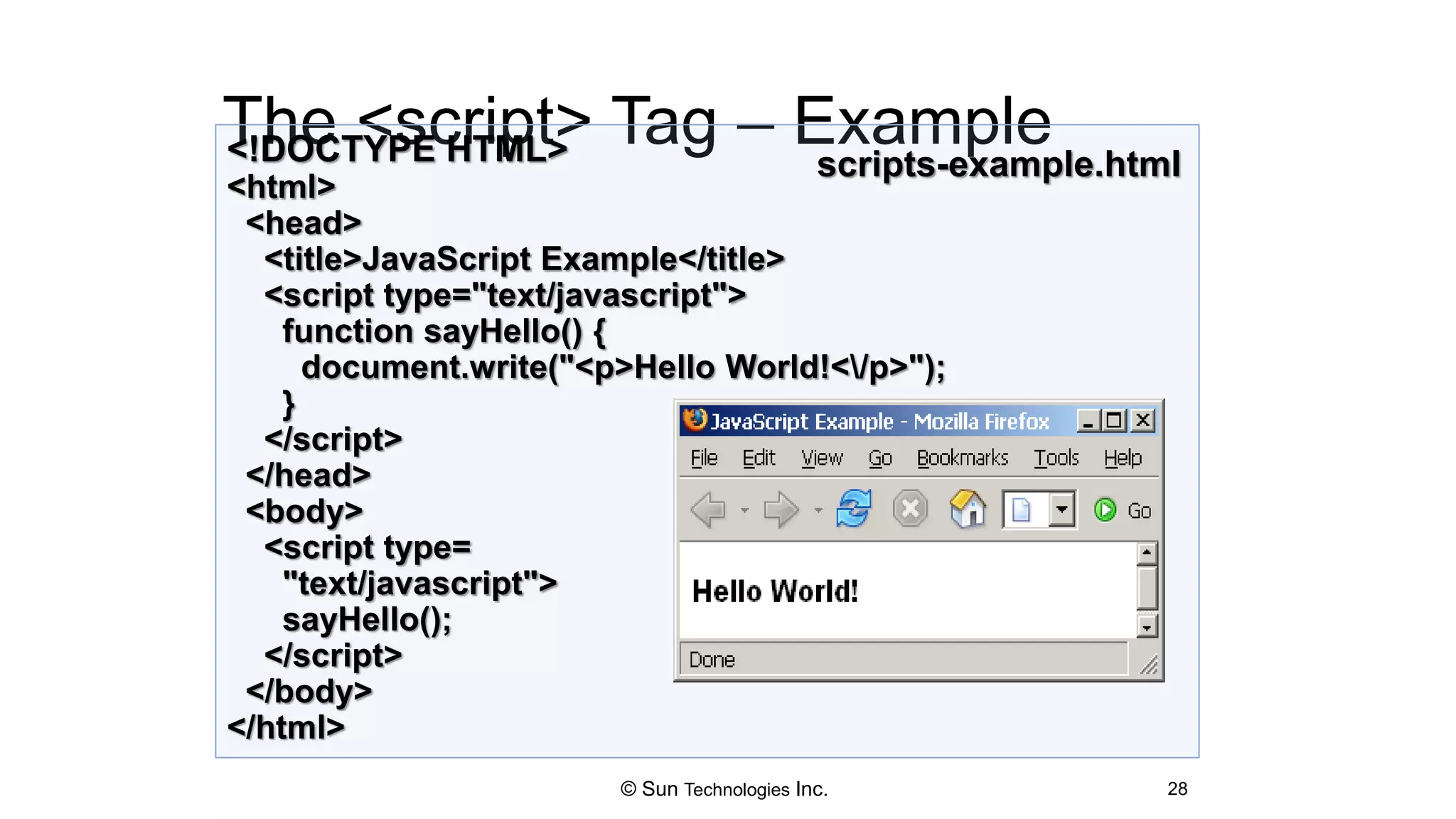
Task: Open Forward history dropdown arrow
Action: point(818,510)
